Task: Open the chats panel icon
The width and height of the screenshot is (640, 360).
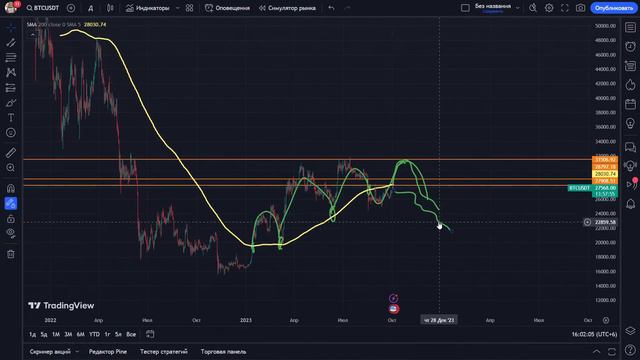Action: pos(631,147)
